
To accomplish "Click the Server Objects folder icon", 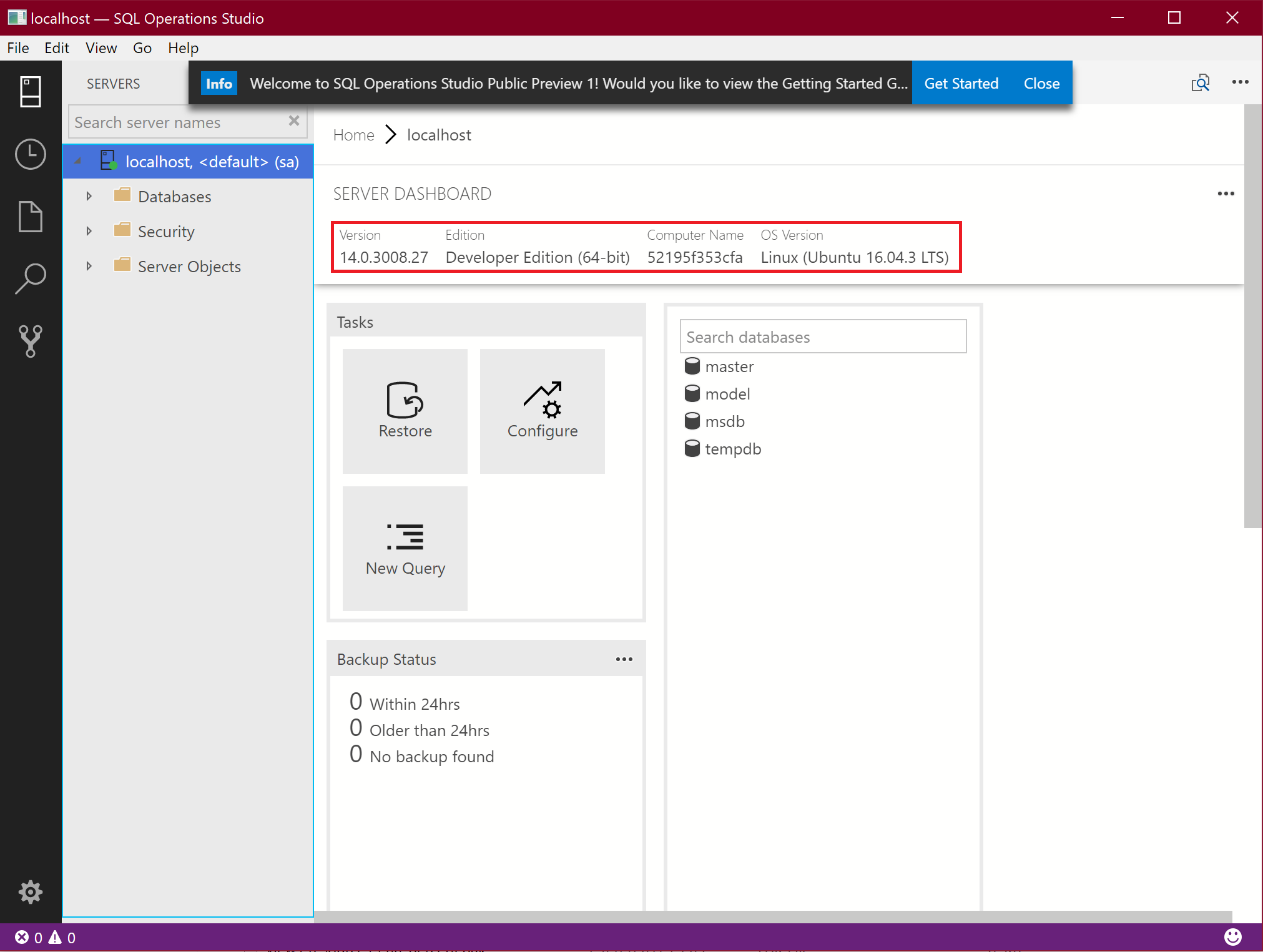I will click(122, 265).
